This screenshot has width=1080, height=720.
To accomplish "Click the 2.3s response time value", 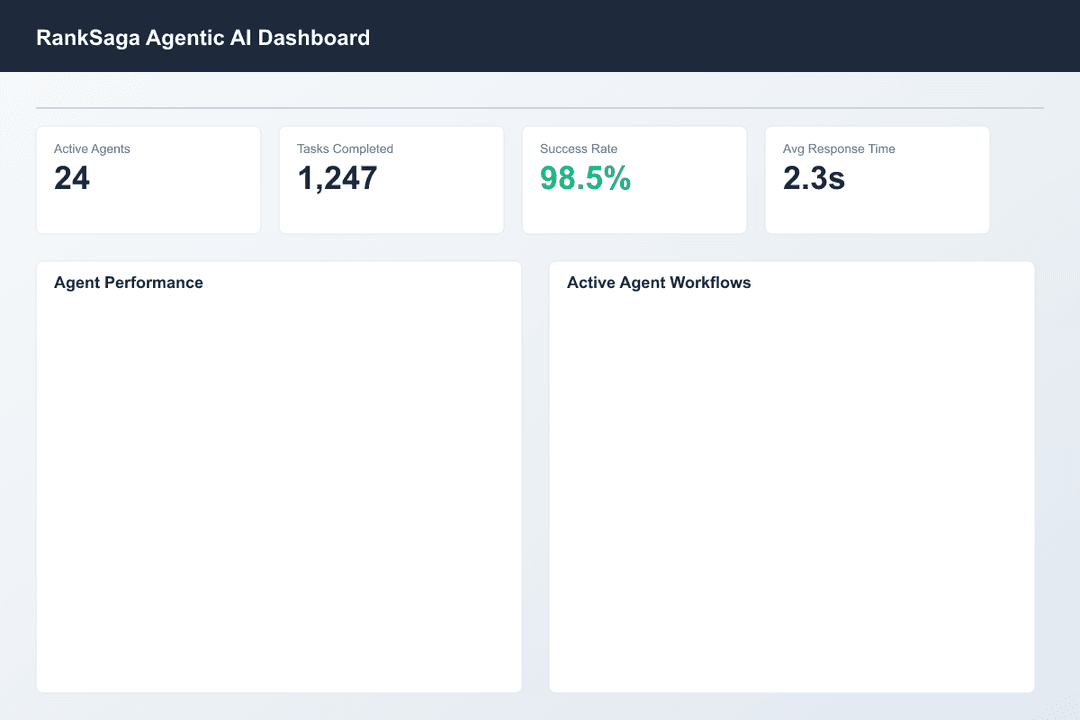I will click(x=814, y=178).
